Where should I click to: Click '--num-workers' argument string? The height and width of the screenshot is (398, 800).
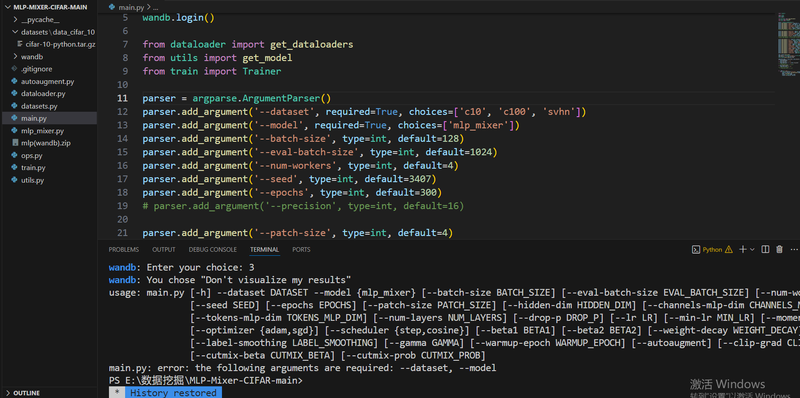coord(295,165)
